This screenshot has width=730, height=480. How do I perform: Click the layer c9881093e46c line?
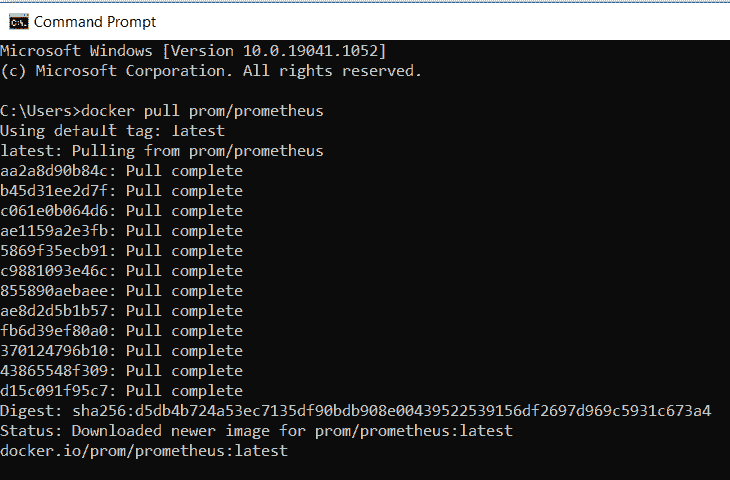coord(122,271)
